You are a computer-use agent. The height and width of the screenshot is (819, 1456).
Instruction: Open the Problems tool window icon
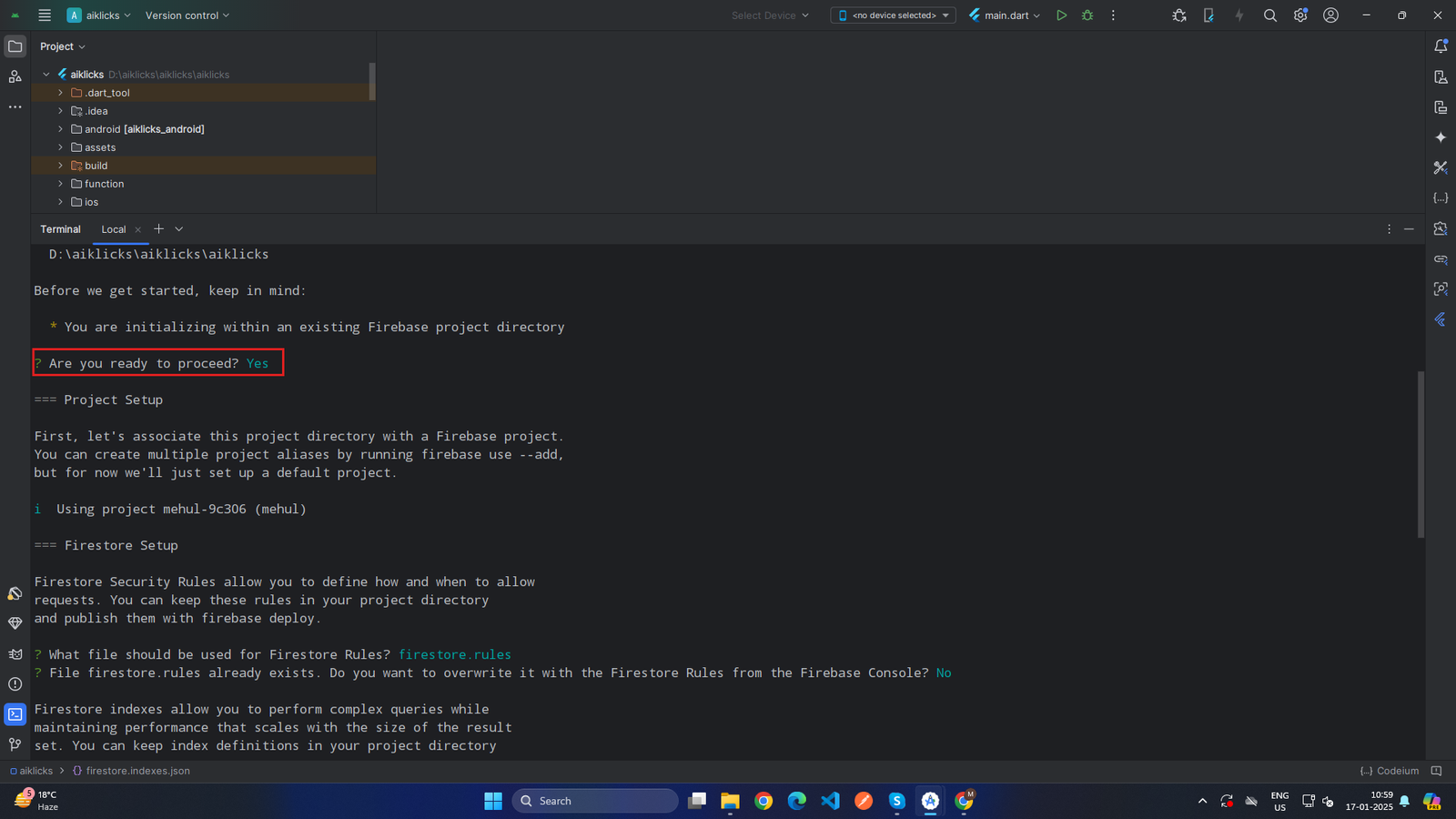pos(15,684)
